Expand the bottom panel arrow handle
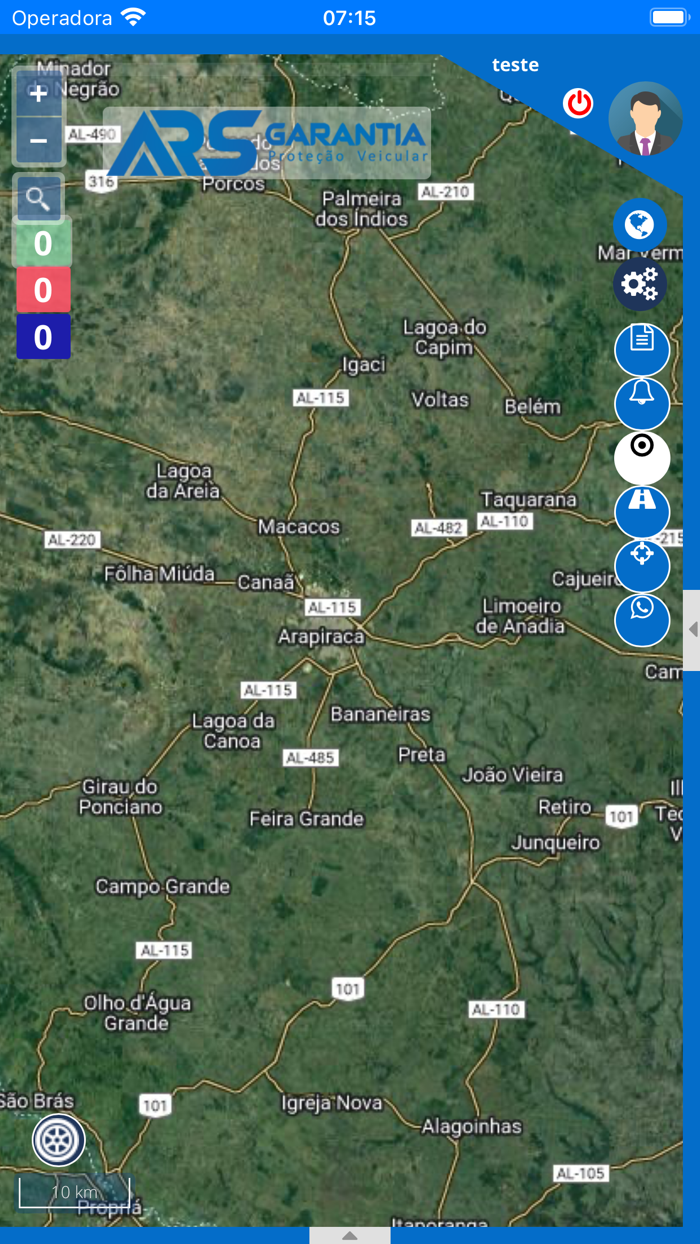The image size is (700, 1244). 349,1236
